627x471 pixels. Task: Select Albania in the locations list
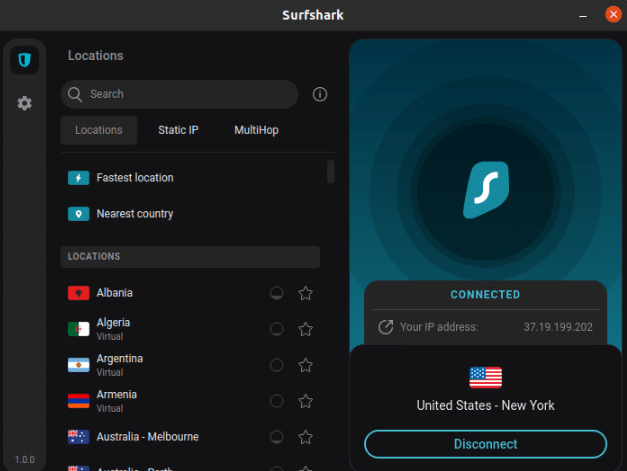(190, 293)
